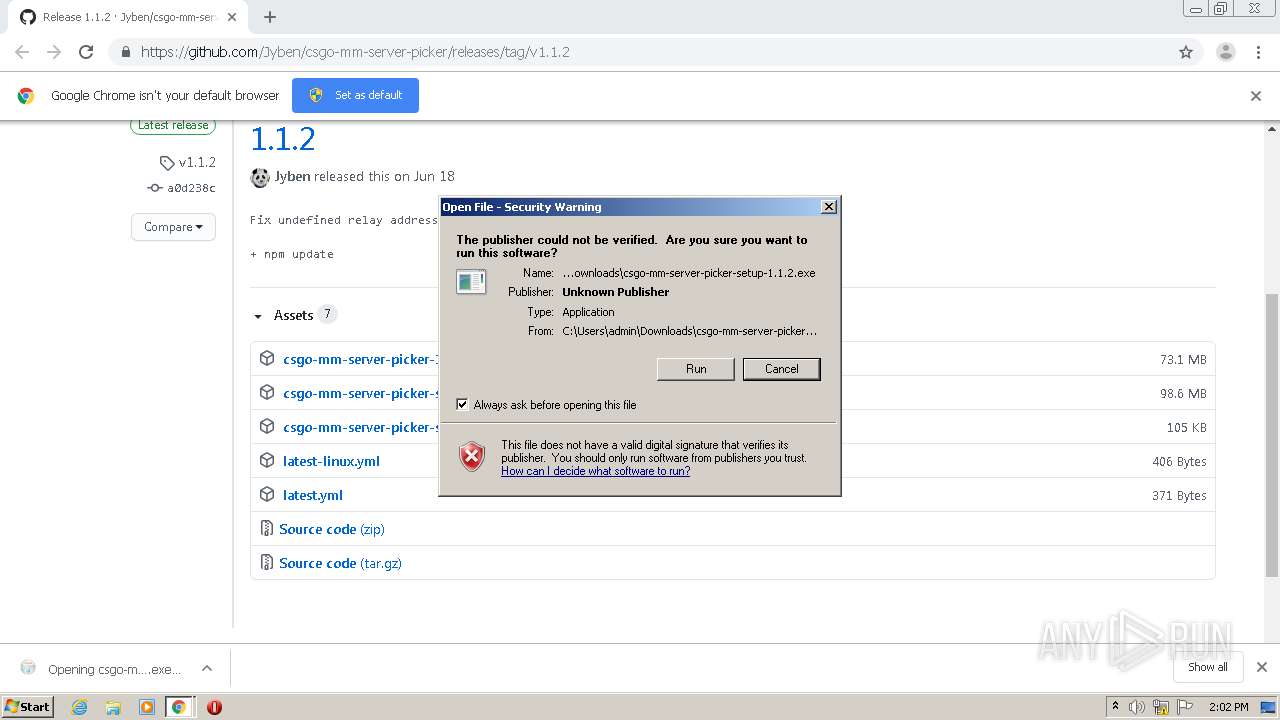Cancel the Open File security warning
The width and height of the screenshot is (1280, 720).
[782, 369]
